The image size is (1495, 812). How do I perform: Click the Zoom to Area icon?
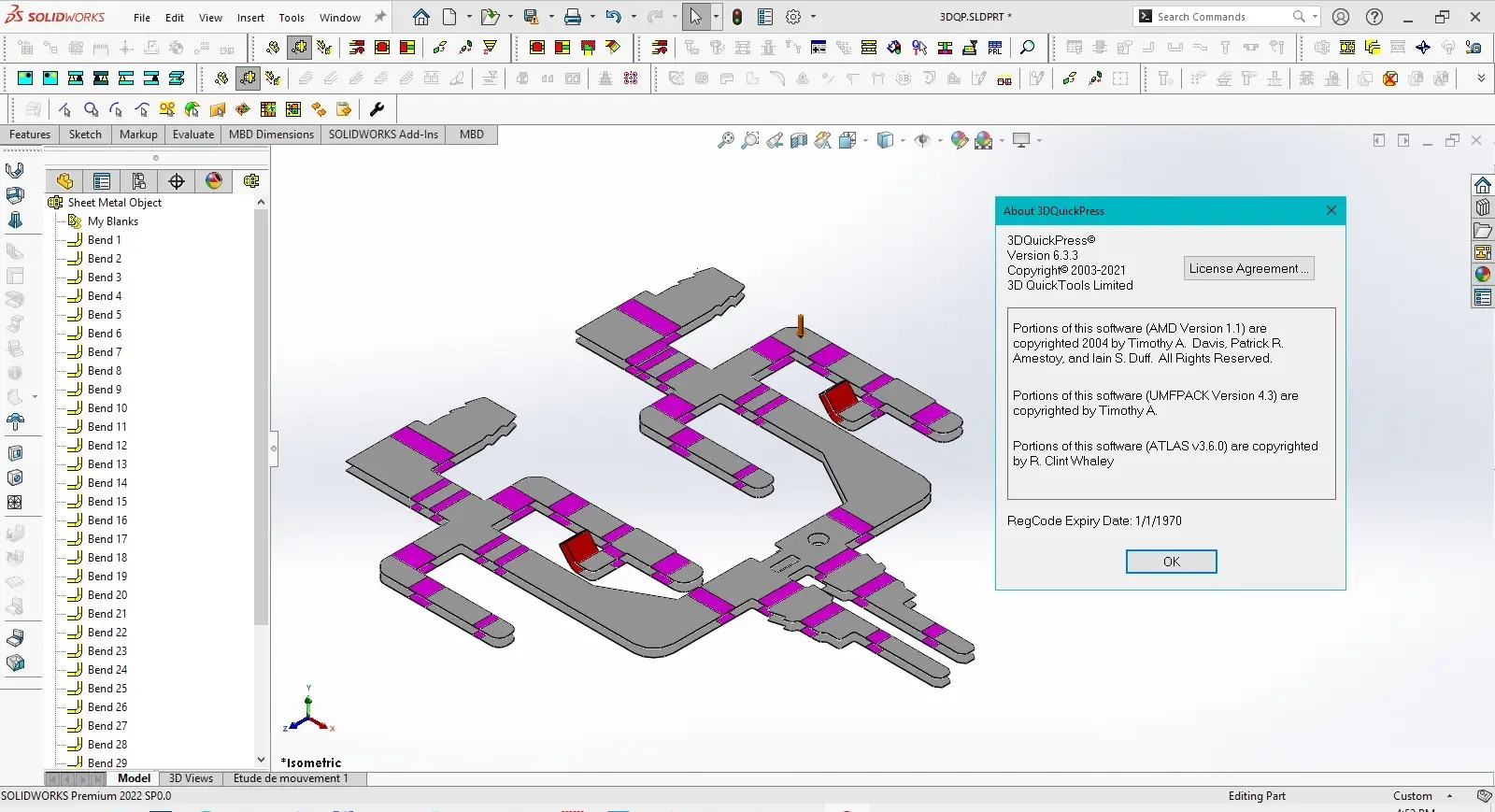pos(750,140)
